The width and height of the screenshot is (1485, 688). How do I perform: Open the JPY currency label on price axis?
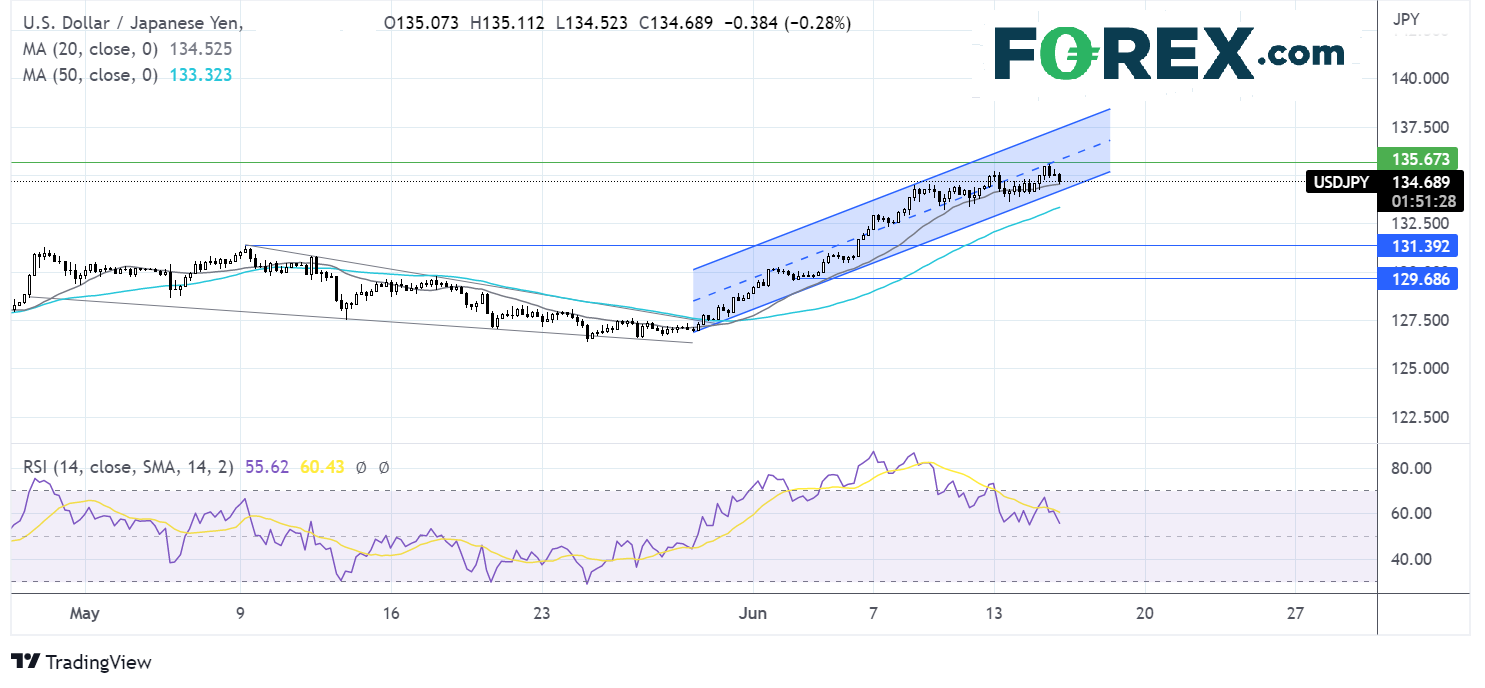(x=1406, y=18)
